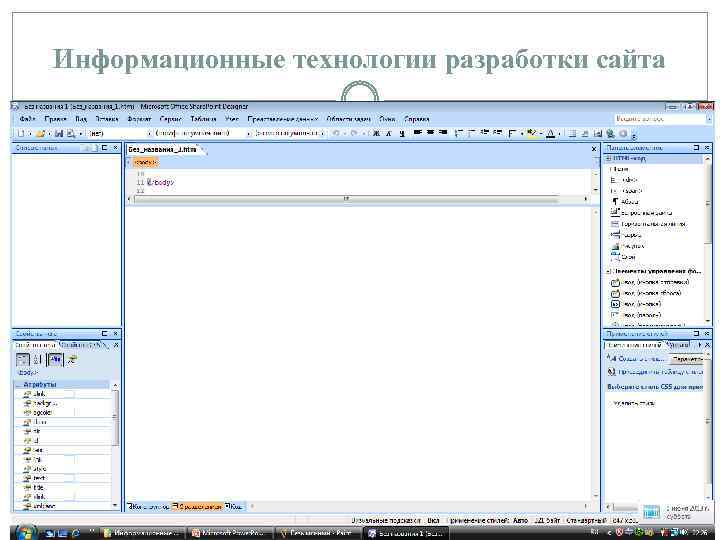Apply underline with the Ч icon

pyautogui.click(x=402, y=134)
